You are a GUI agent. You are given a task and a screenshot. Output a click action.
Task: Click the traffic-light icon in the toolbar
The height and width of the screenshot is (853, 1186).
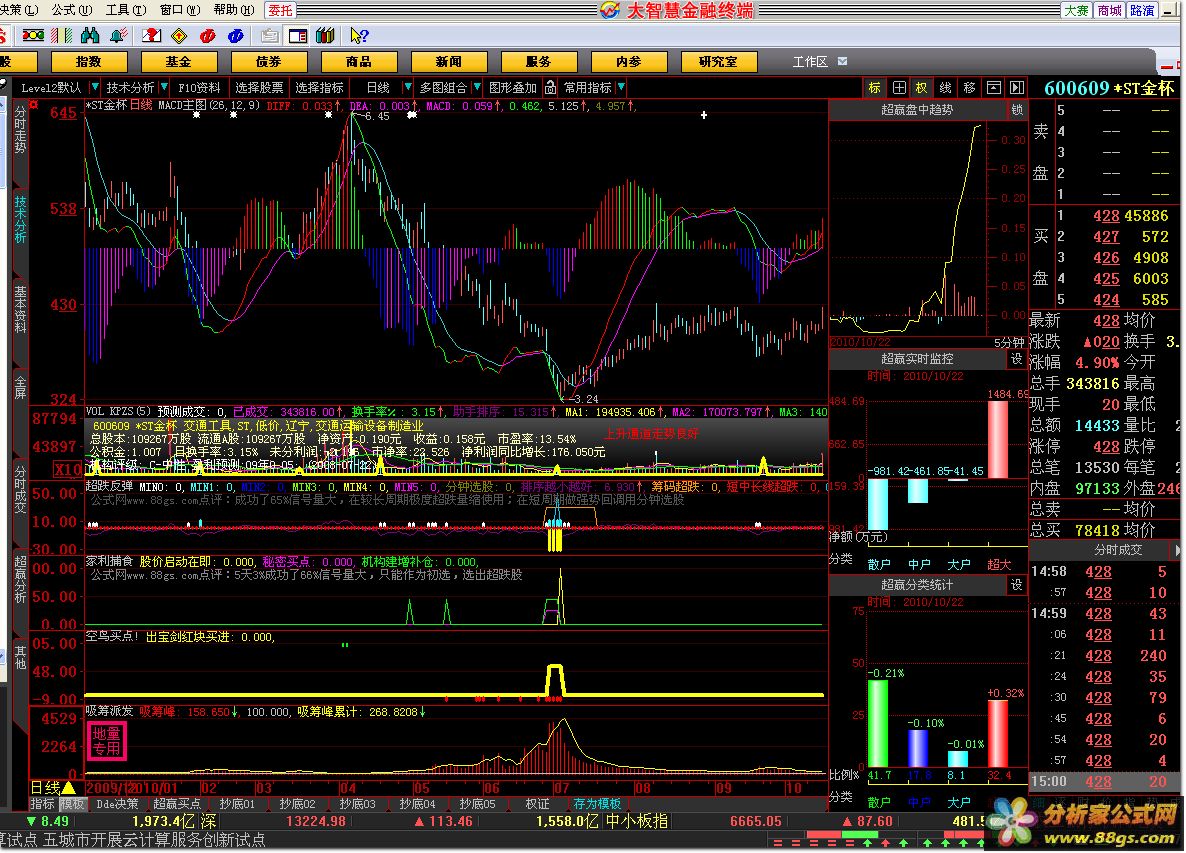33,36
